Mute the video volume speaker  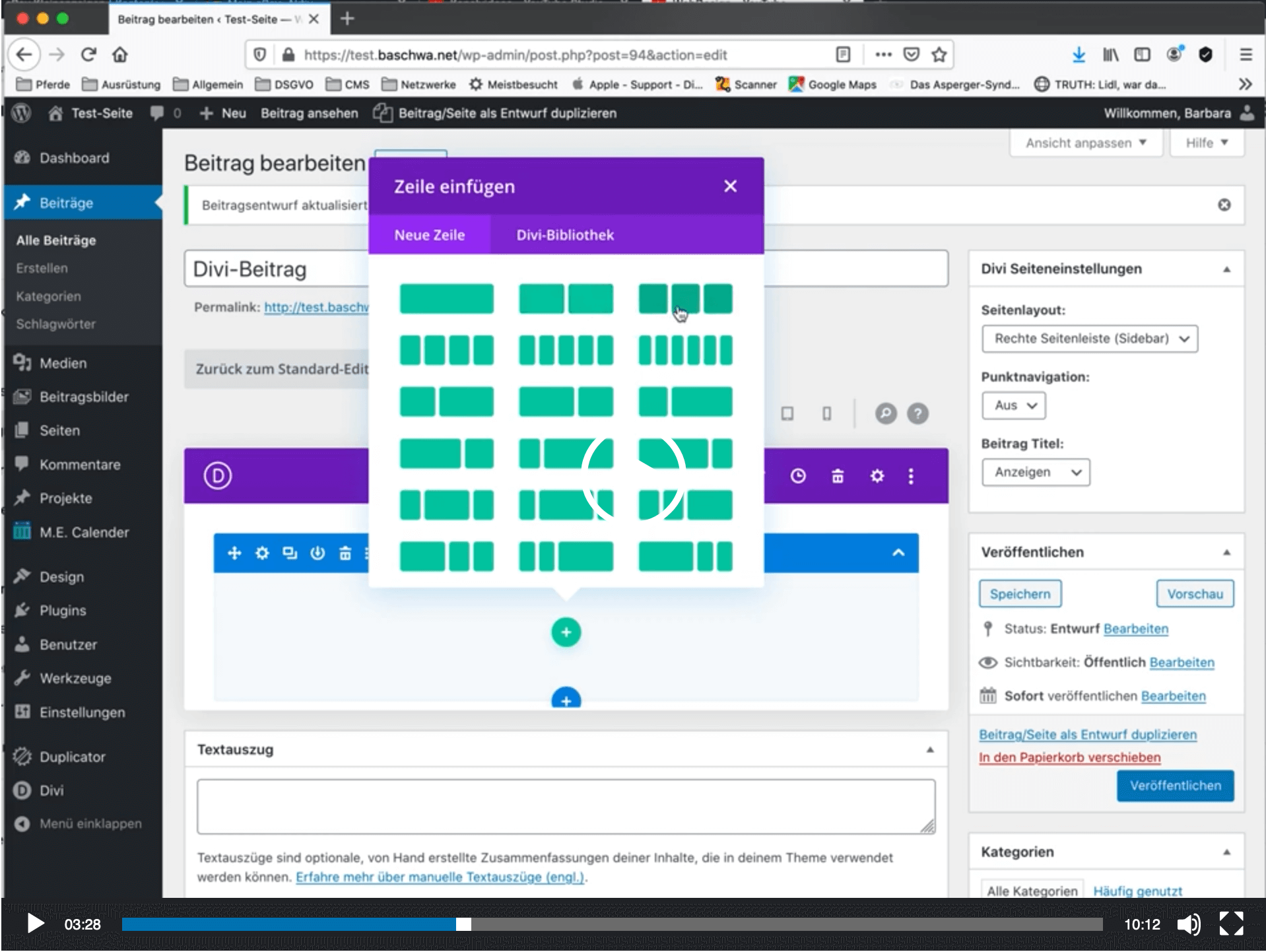[1188, 924]
